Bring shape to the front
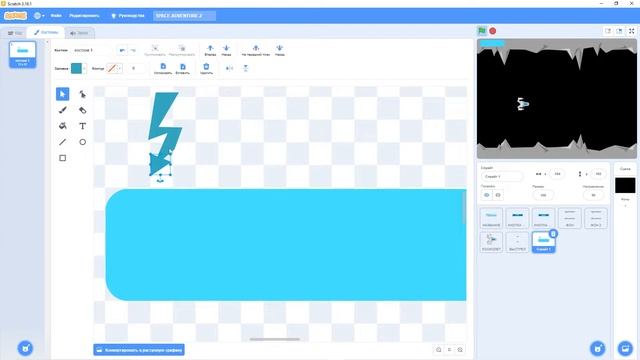This screenshot has height=360, width=640. (x=256, y=51)
